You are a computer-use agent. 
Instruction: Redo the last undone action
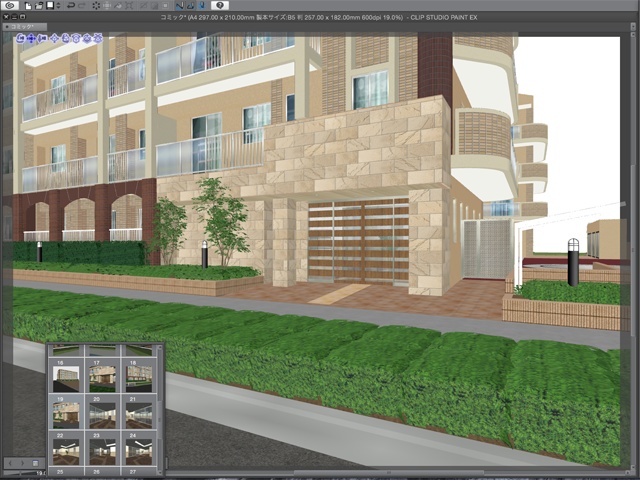coord(82,5)
